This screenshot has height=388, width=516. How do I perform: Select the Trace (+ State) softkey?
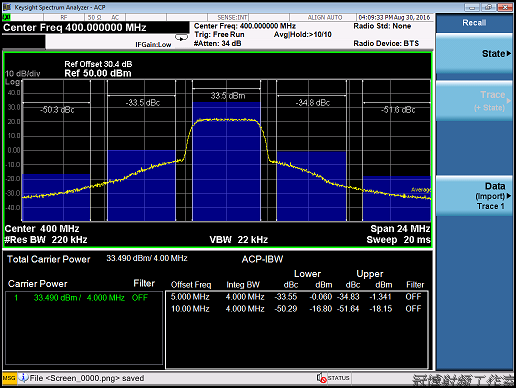(x=474, y=101)
